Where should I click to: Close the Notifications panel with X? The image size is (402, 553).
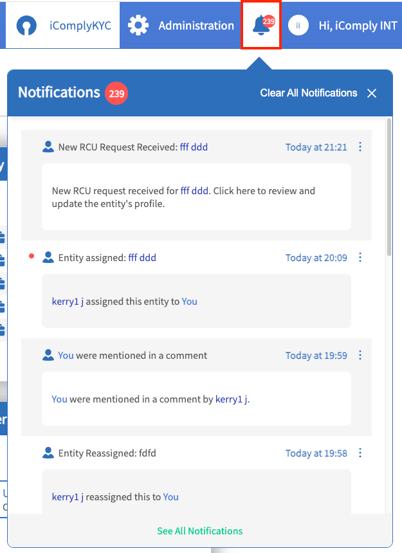(372, 93)
